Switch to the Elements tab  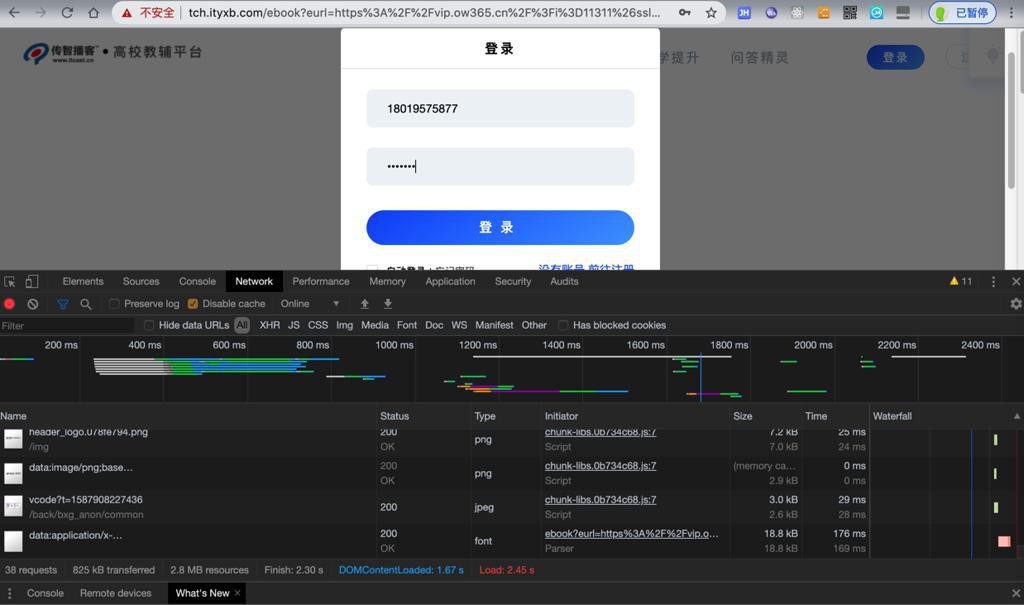(83, 282)
